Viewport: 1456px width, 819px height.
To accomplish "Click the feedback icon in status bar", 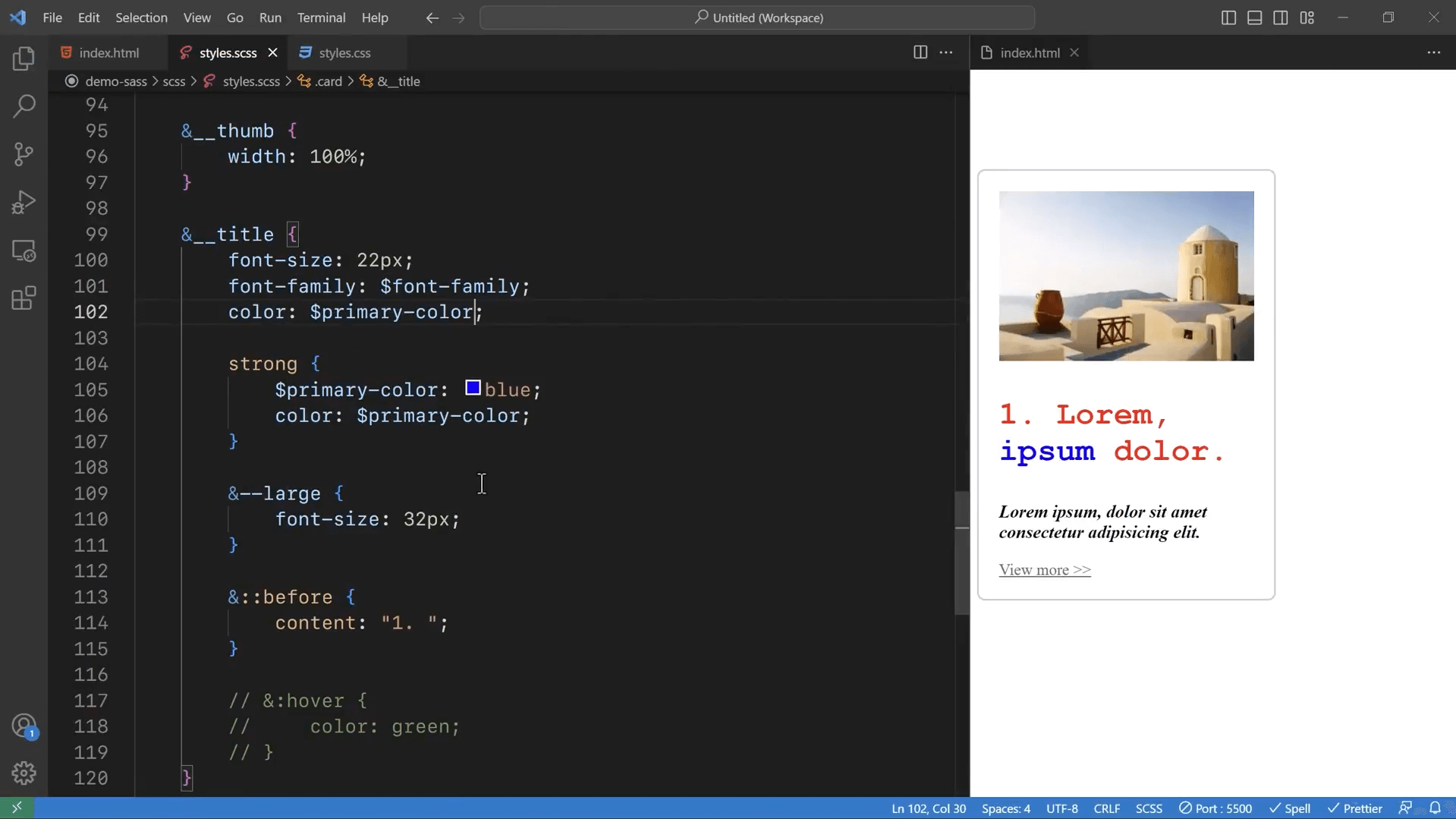I will 1405,808.
